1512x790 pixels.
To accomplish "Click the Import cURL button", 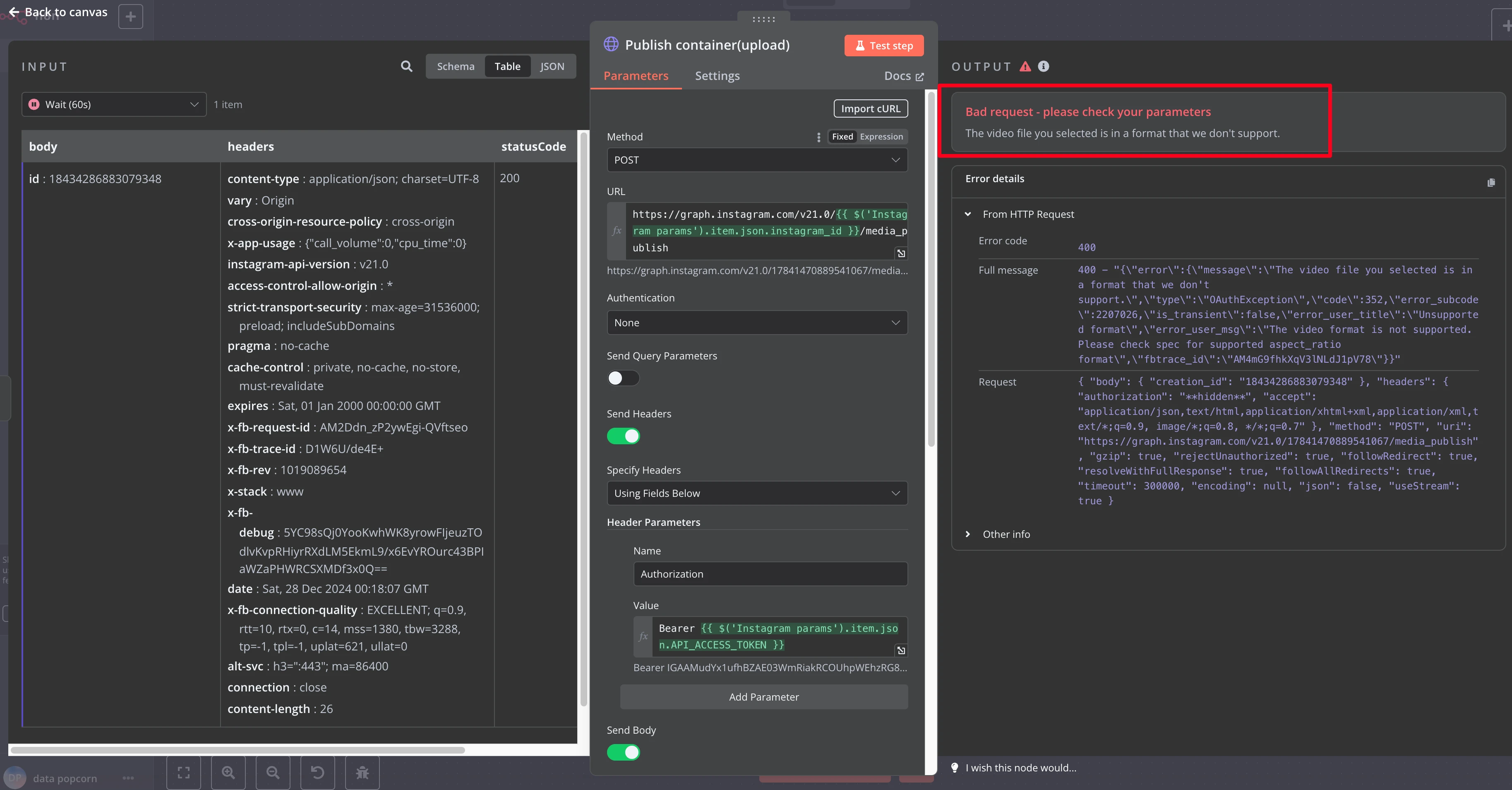I will tap(871, 108).
